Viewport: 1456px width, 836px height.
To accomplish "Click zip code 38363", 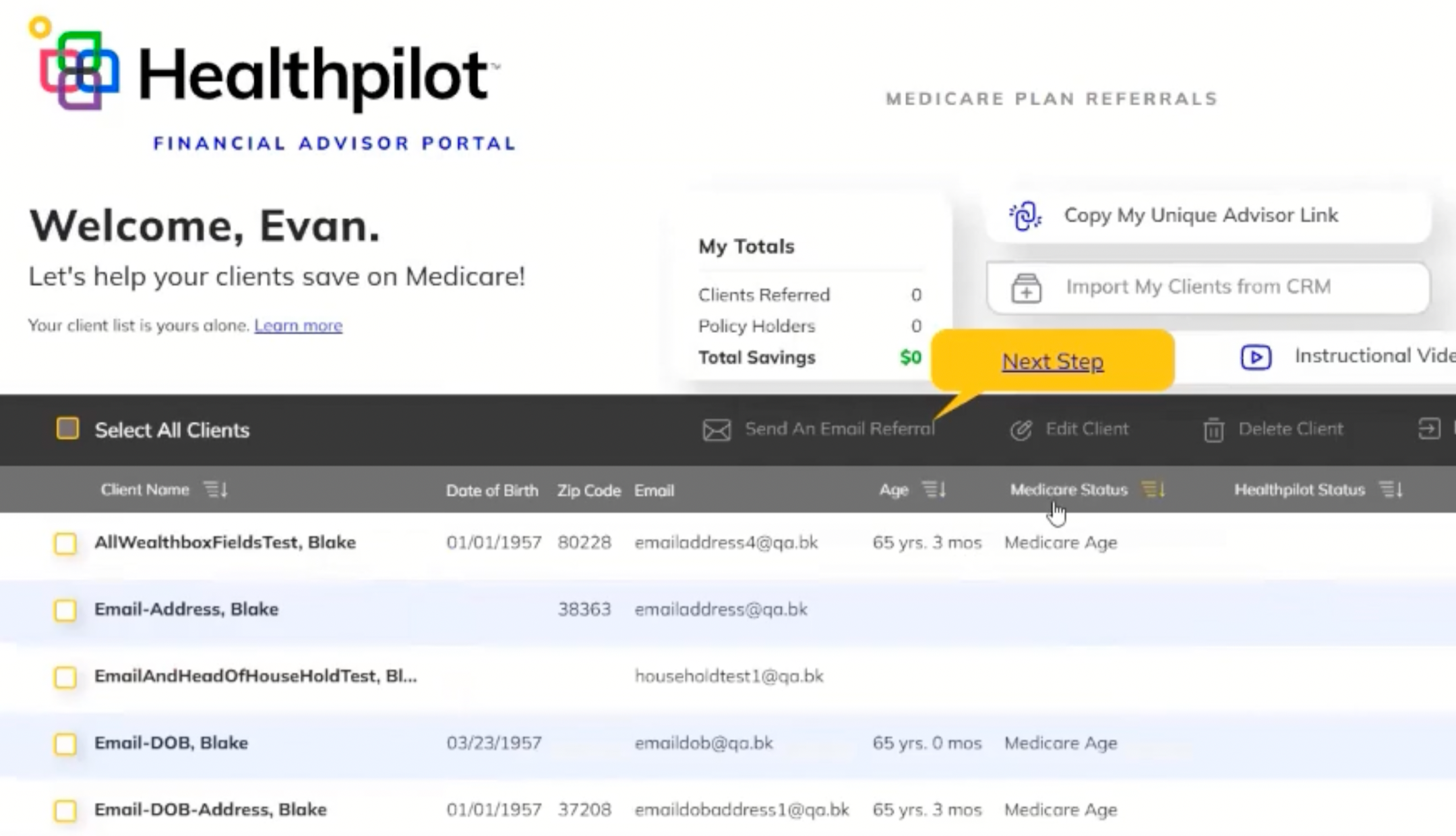I will [584, 609].
